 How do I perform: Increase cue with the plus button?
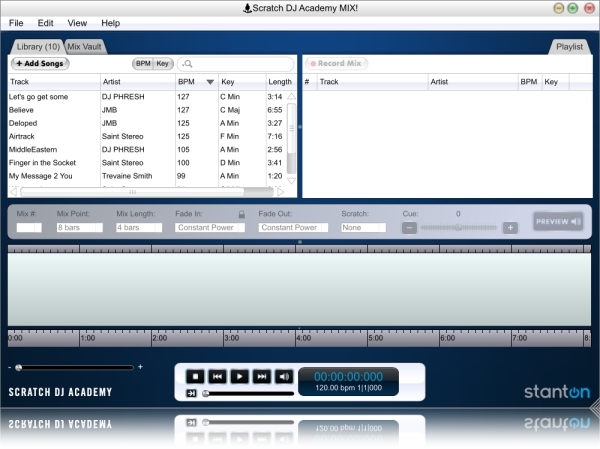click(x=510, y=228)
